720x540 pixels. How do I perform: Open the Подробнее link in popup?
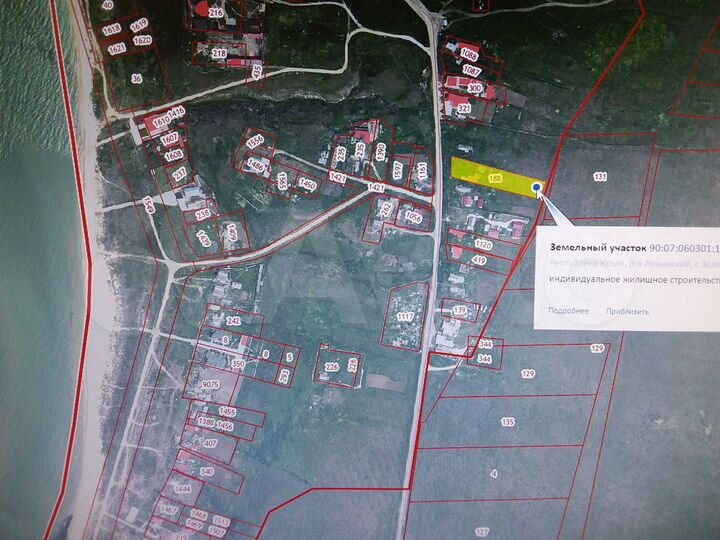point(568,311)
